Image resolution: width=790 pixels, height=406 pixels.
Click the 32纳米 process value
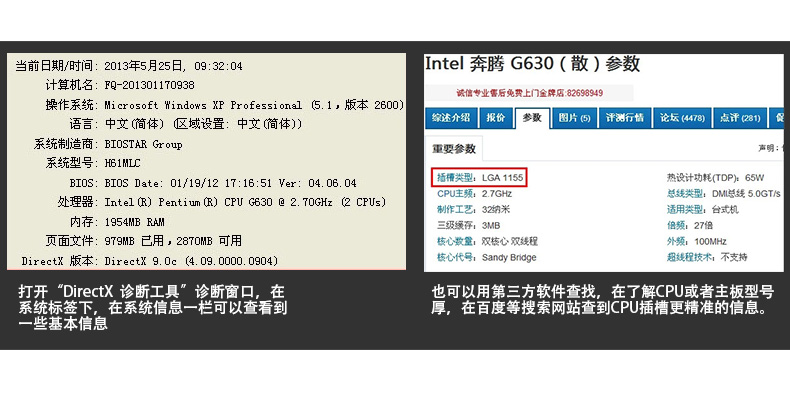[496, 210]
